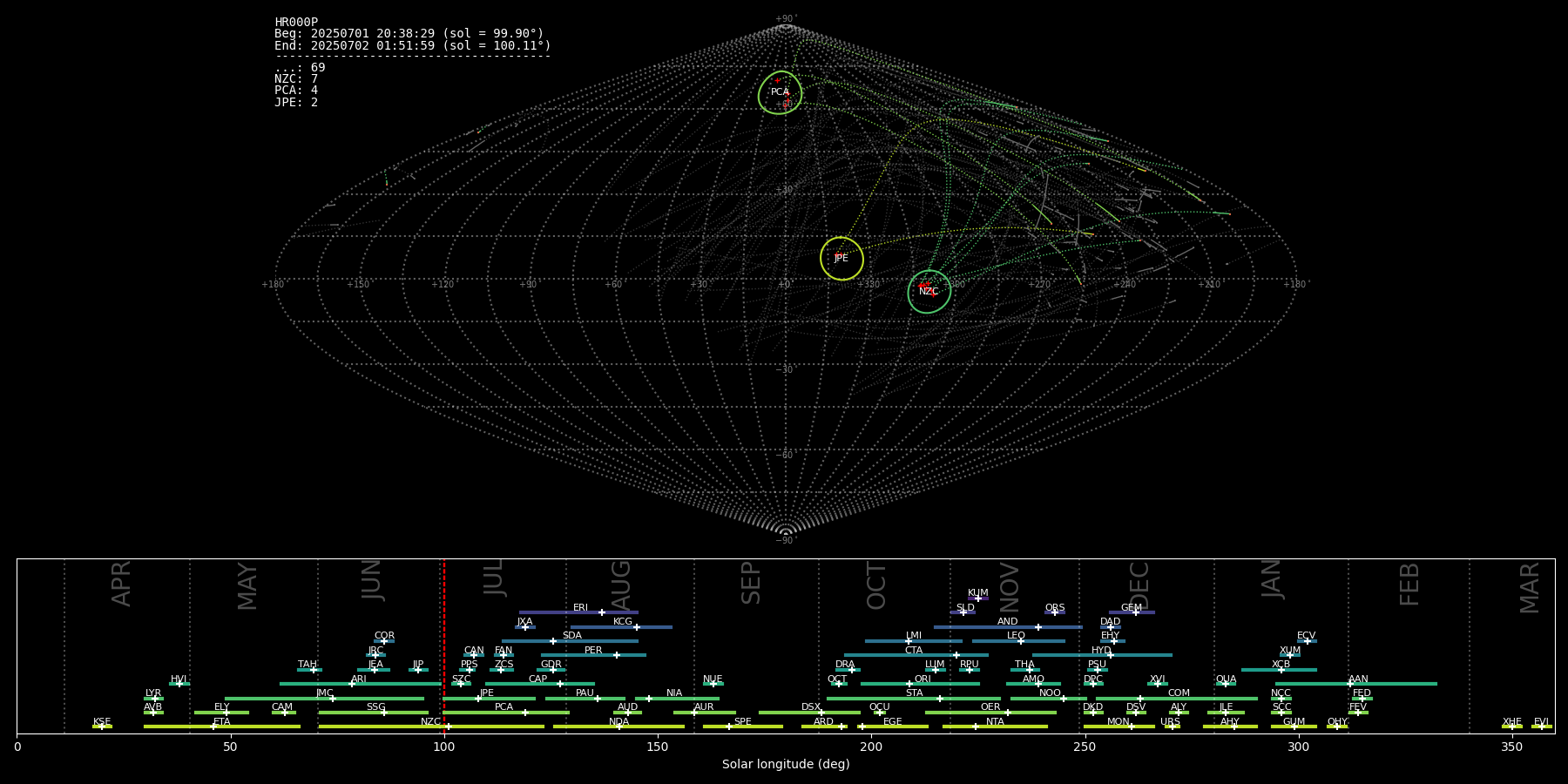Viewport: 1568px width, 784px height.
Task: Click the NZC radiant circle on sky map
Action: [x=929, y=292]
